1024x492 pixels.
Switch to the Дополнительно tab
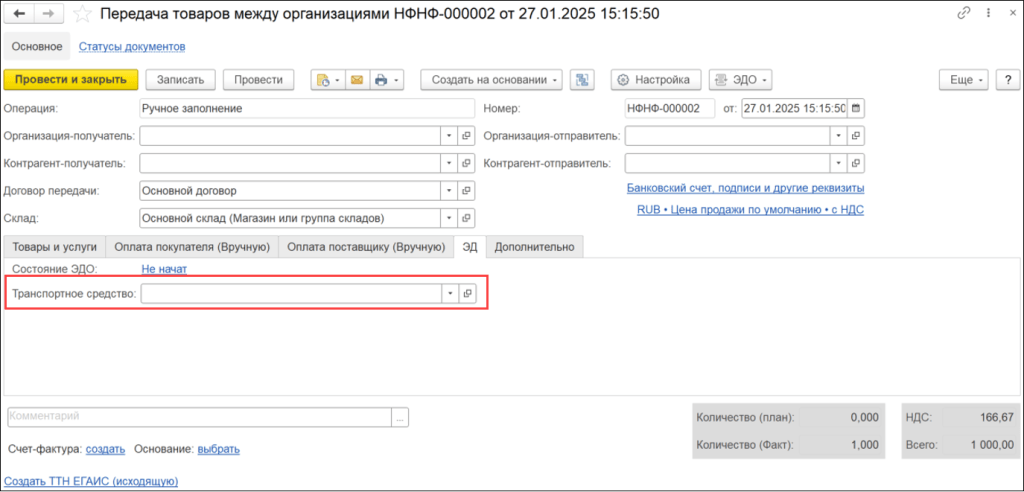click(534, 246)
